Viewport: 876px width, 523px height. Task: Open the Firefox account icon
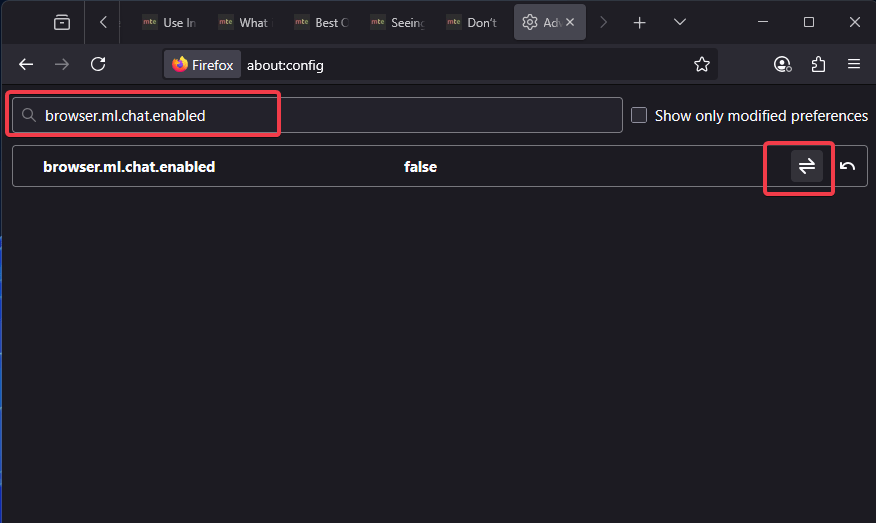coord(782,64)
